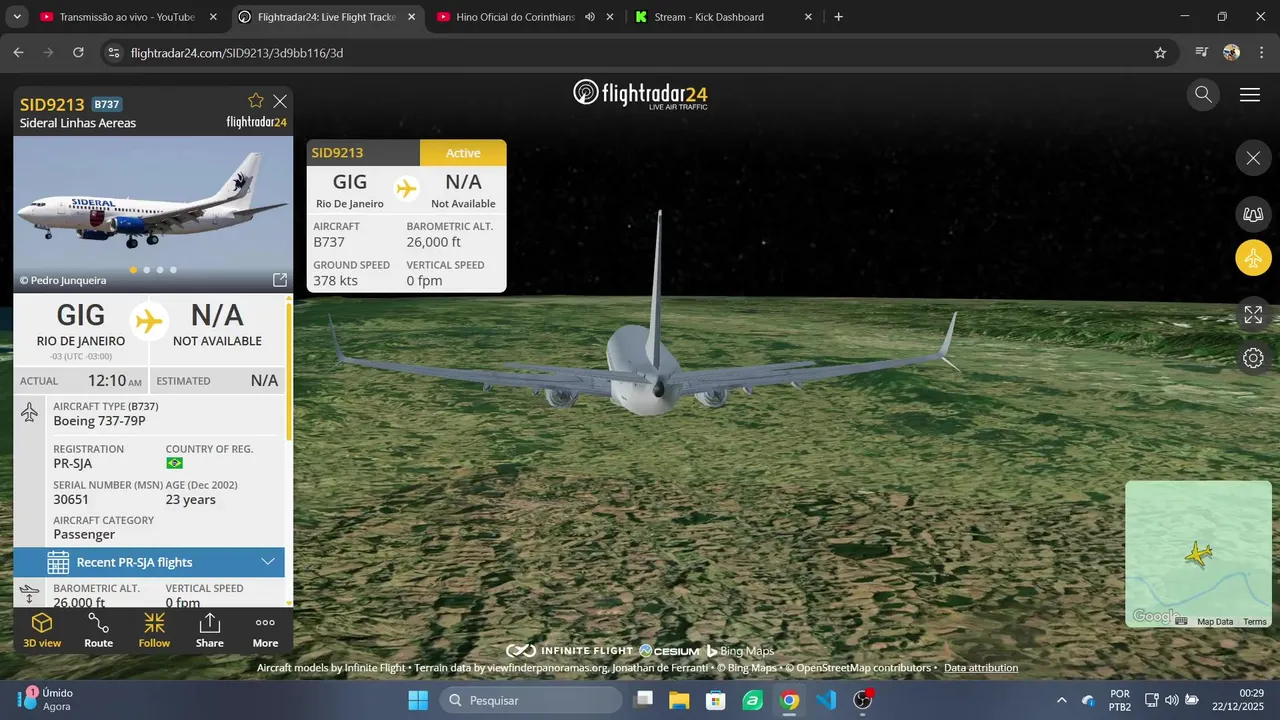Click registration PR-SJA text
This screenshot has height=720, width=1280.
[x=73, y=464]
